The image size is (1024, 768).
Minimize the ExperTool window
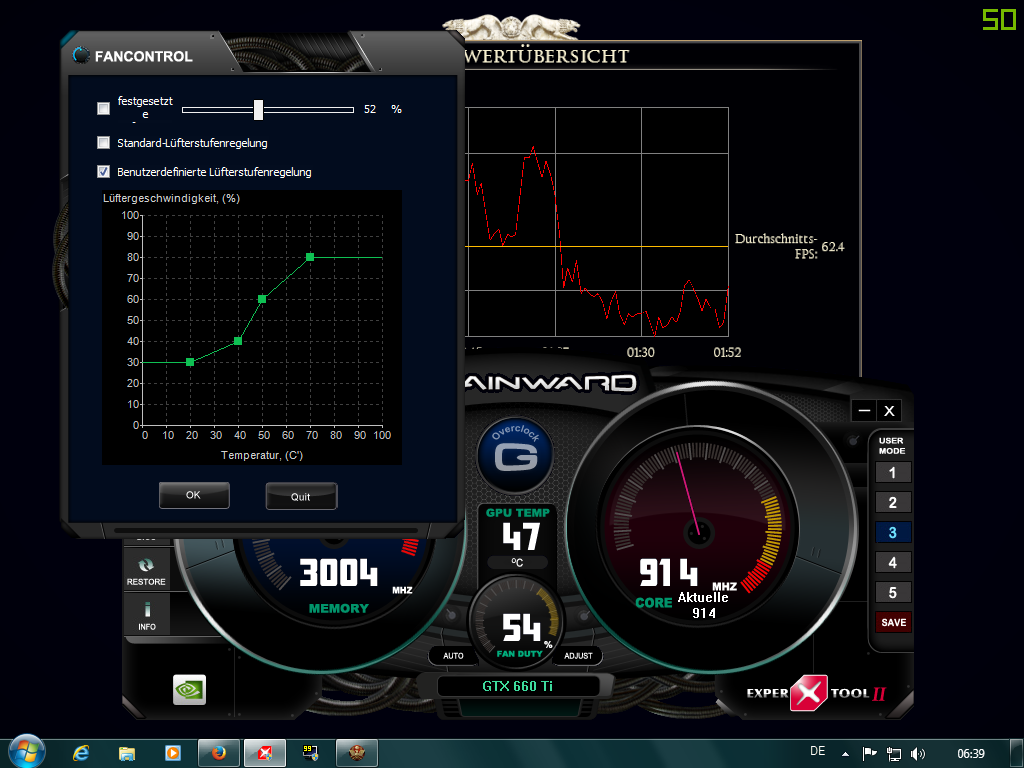pyautogui.click(x=864, y=411)
